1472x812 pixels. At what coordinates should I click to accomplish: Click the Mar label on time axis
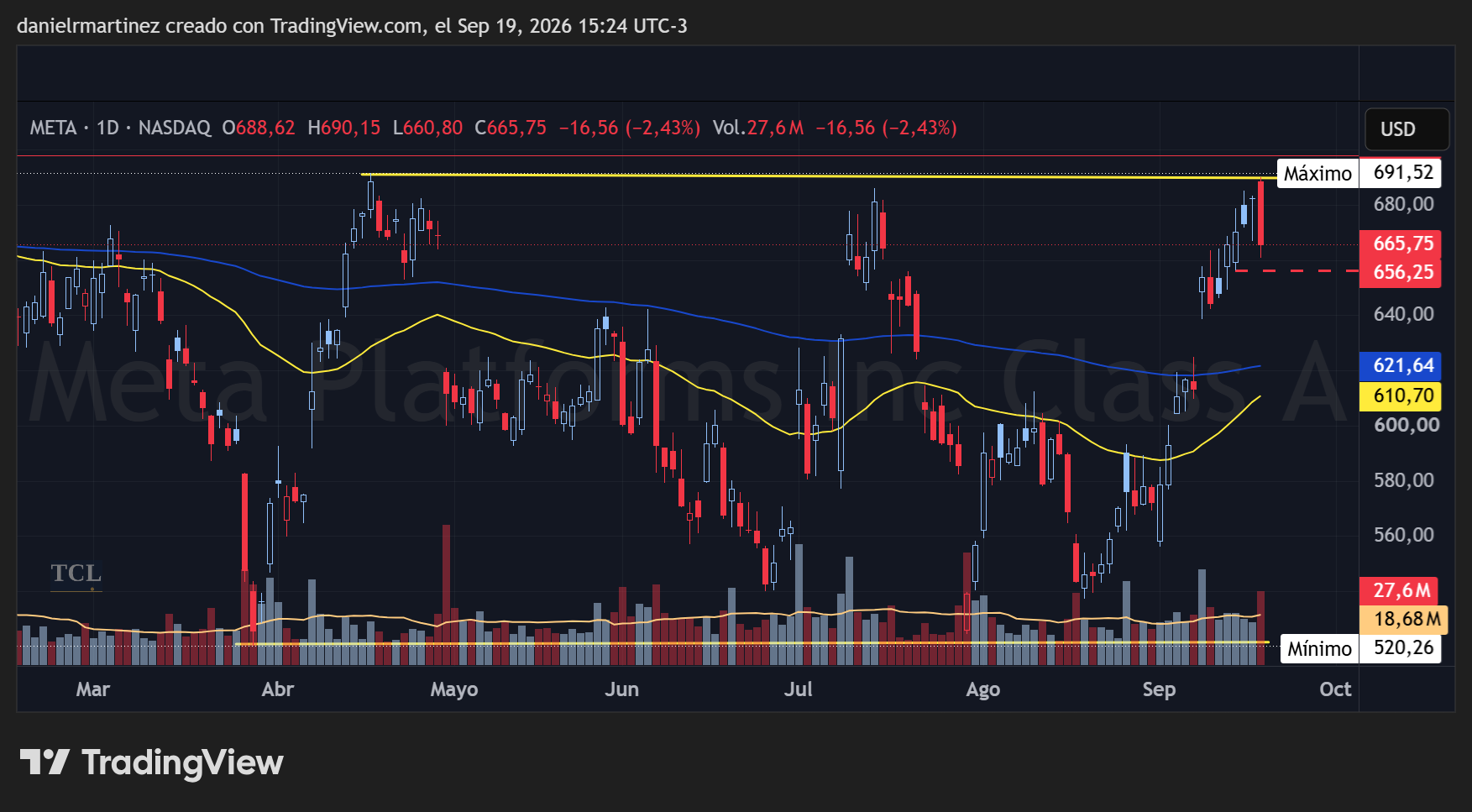click(x=93, y=689)
